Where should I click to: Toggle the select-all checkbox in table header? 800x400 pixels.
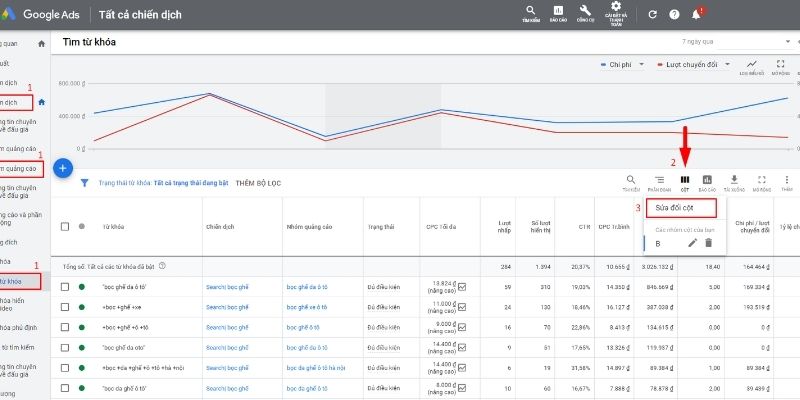coord(65,227)
